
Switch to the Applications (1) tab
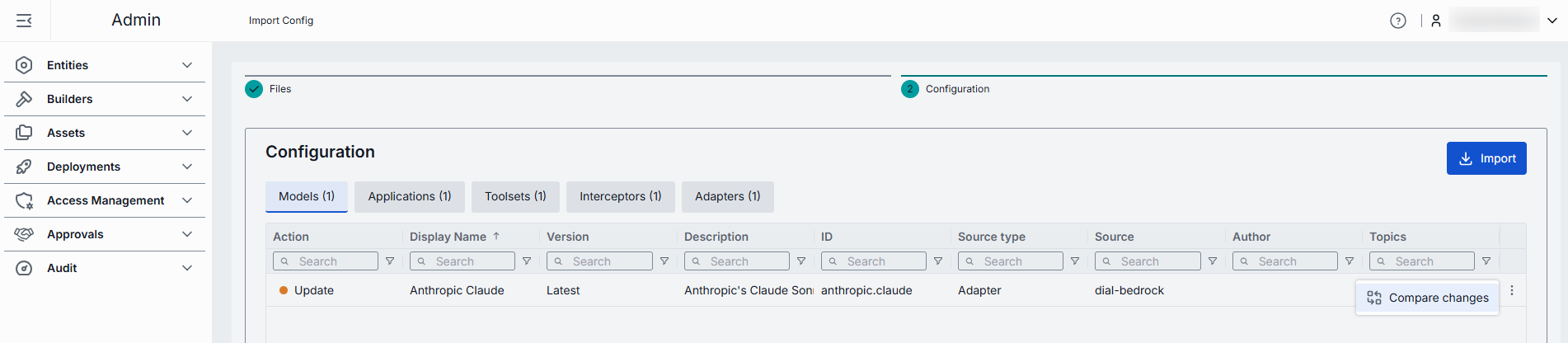(409, 196)
